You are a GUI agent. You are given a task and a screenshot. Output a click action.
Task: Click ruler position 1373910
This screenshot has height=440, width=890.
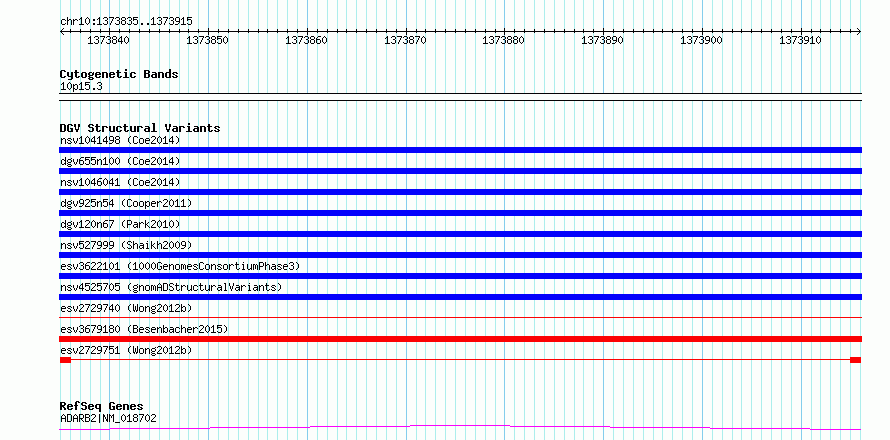click(x=800, y=40)
